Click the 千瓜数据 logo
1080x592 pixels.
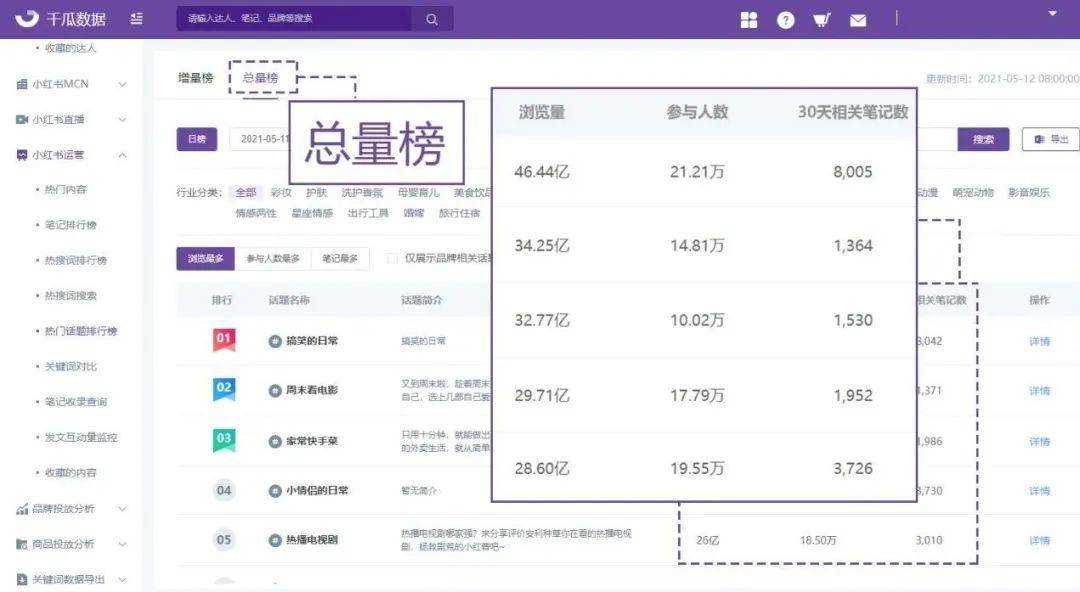61,19
